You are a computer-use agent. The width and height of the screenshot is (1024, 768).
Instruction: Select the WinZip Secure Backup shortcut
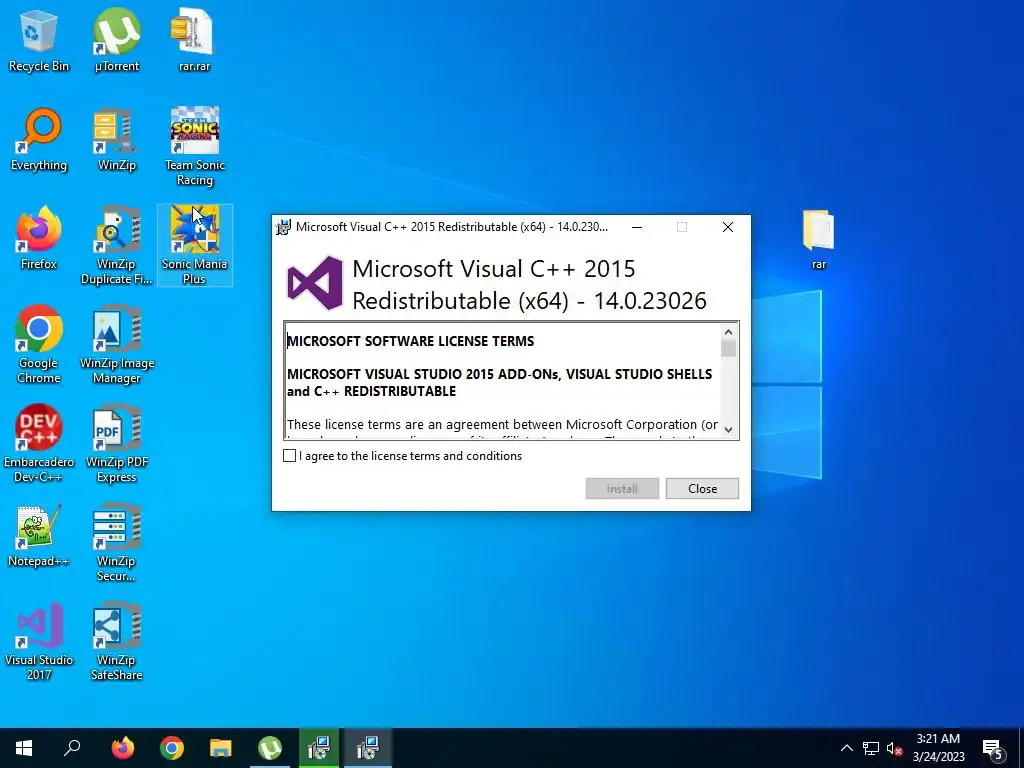point(116,543)
